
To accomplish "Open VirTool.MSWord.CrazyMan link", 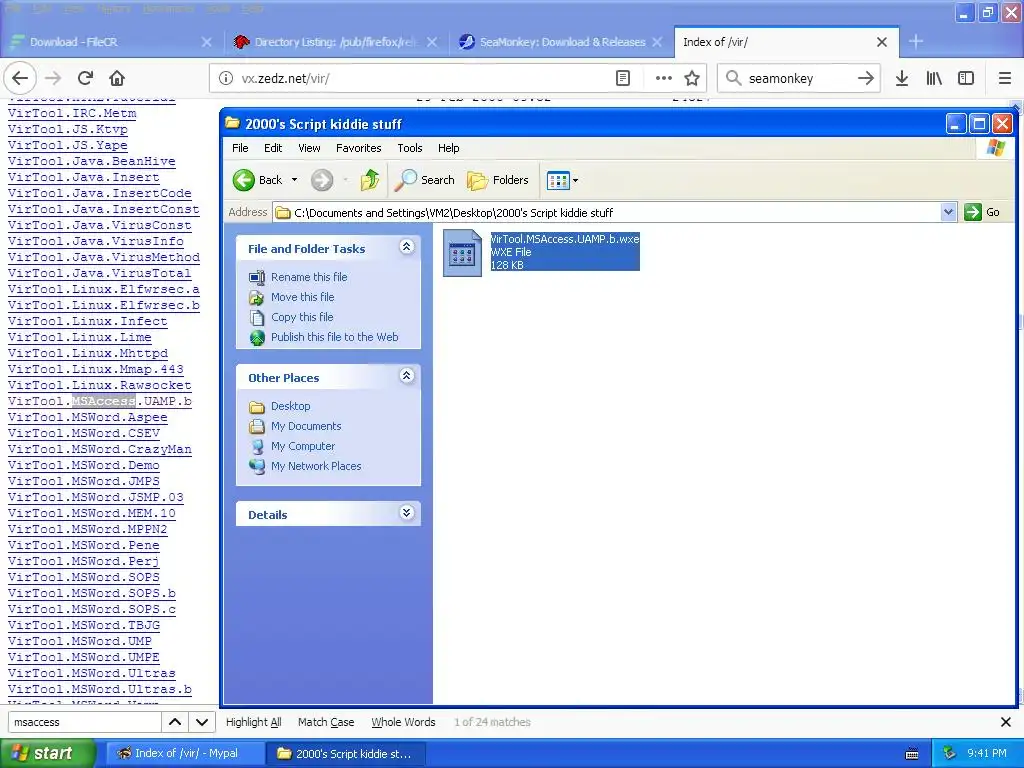I will [100, 449].
